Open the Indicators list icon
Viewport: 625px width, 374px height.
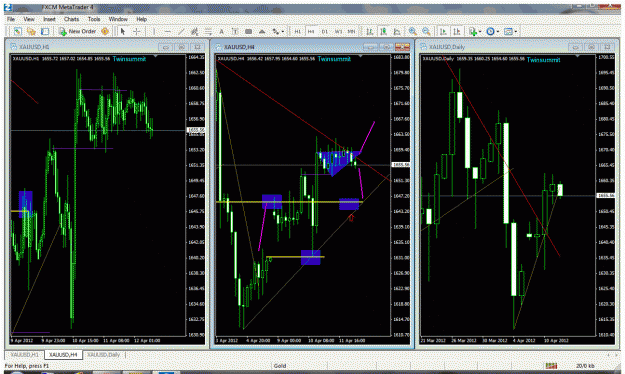tap(473, 31)
